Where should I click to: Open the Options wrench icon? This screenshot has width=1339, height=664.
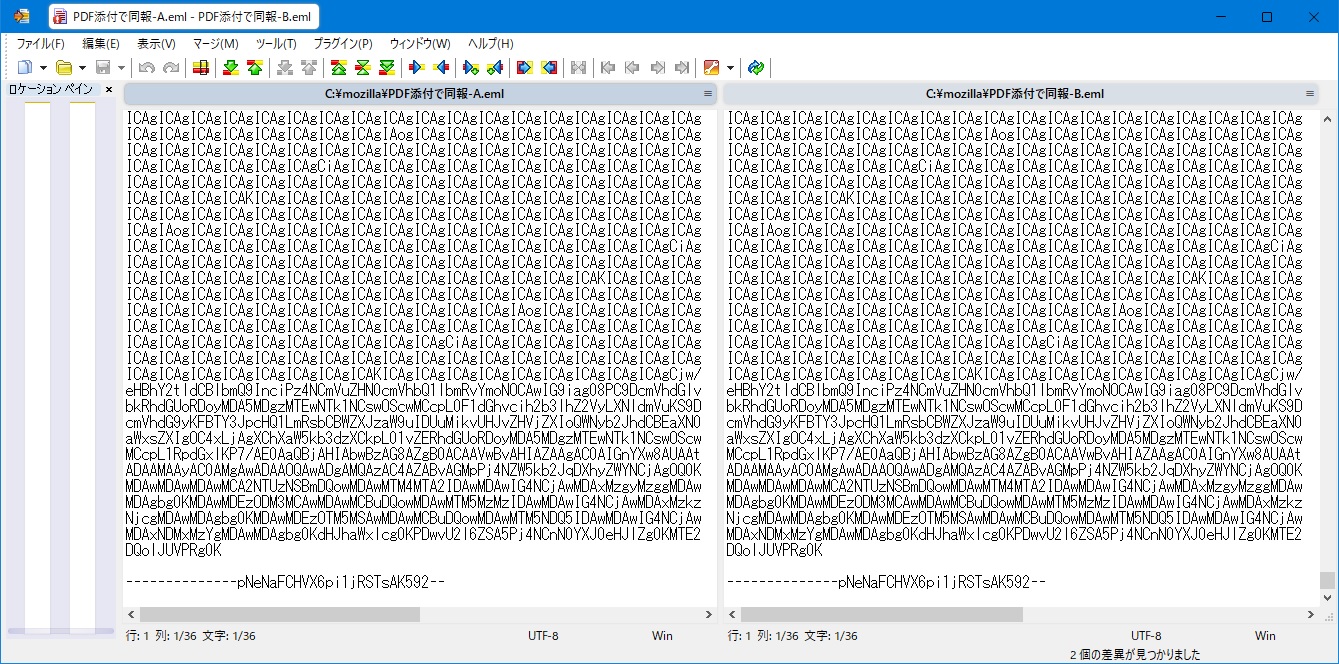coord(711,68)
